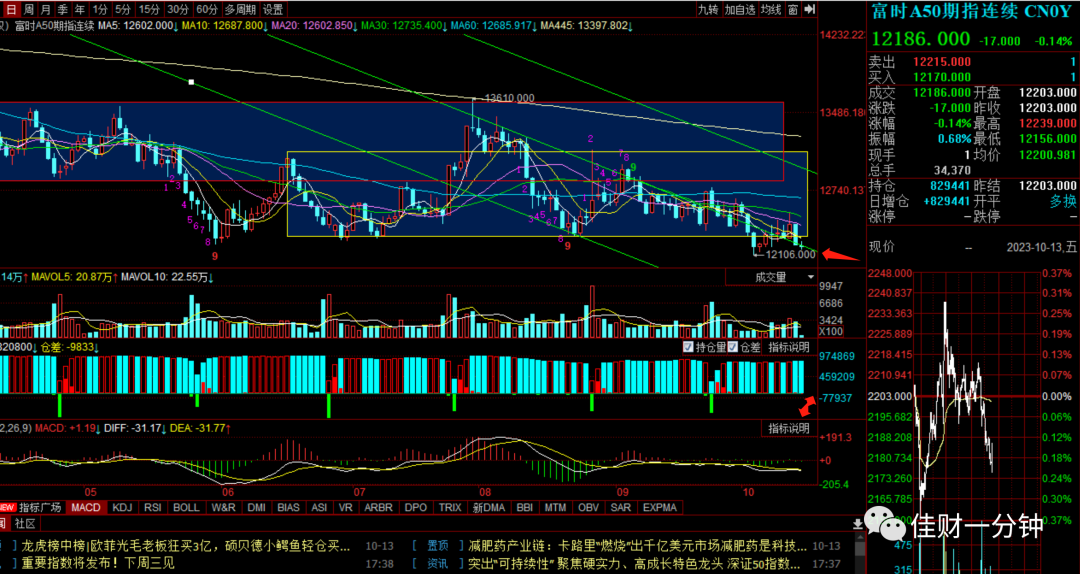1080x574 pixels.
Task: Open 指标说明 for the MACD panel
Action: click(x=789, y=429)
